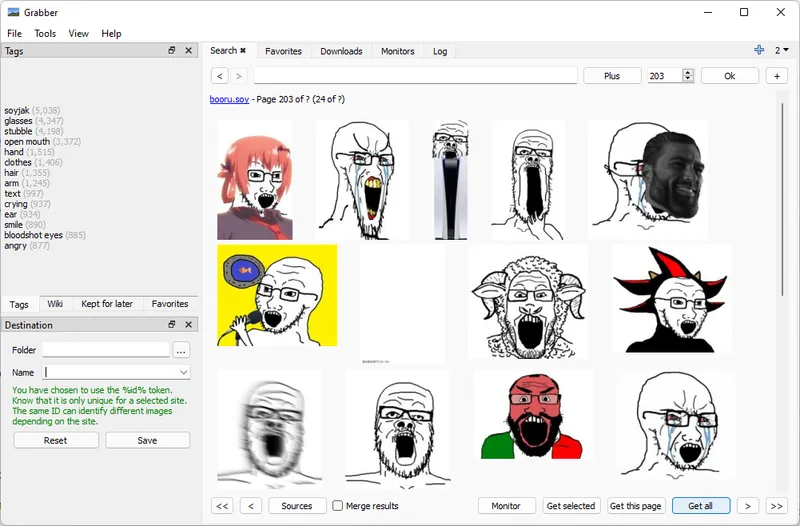Click the blue plus add-tab icon
Screen dimensions: 800x526
(x=760, y=50)
